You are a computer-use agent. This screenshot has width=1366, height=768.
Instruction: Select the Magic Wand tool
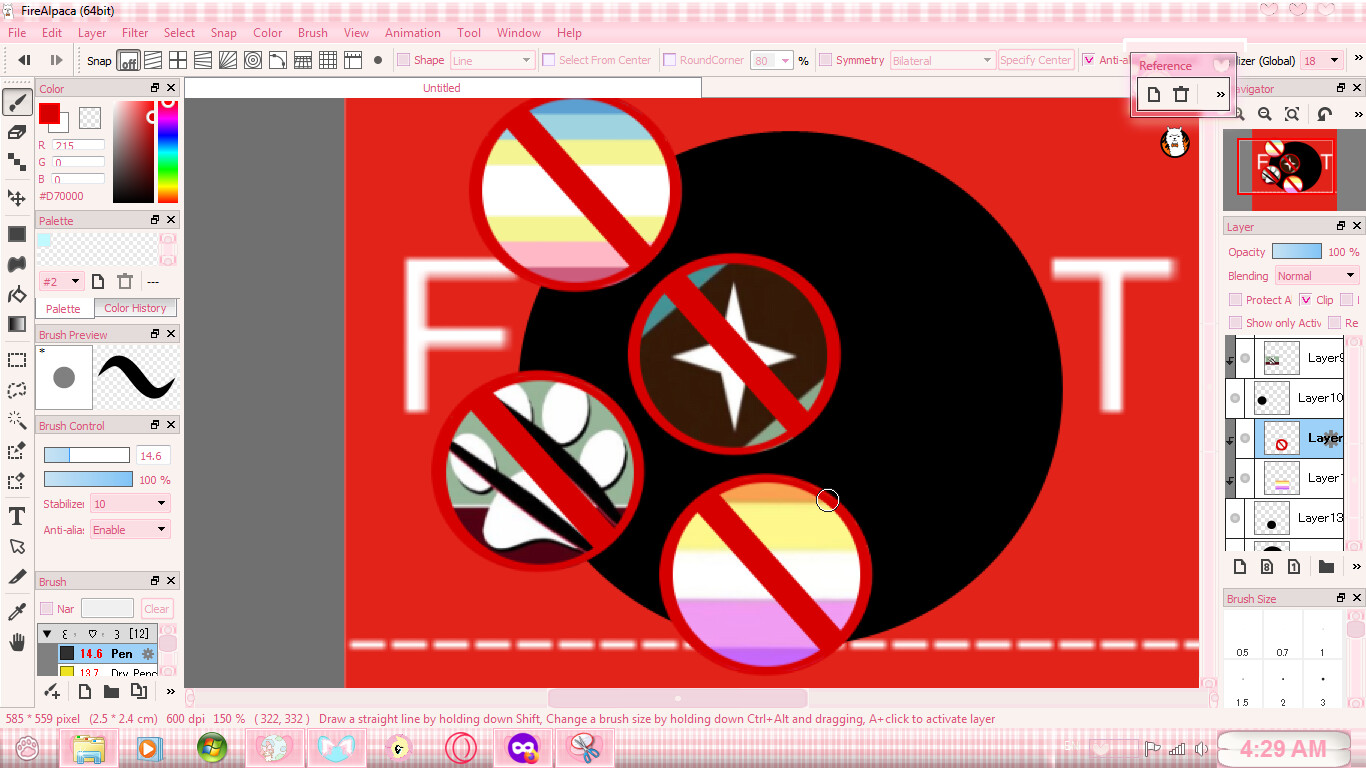[17, 420]
